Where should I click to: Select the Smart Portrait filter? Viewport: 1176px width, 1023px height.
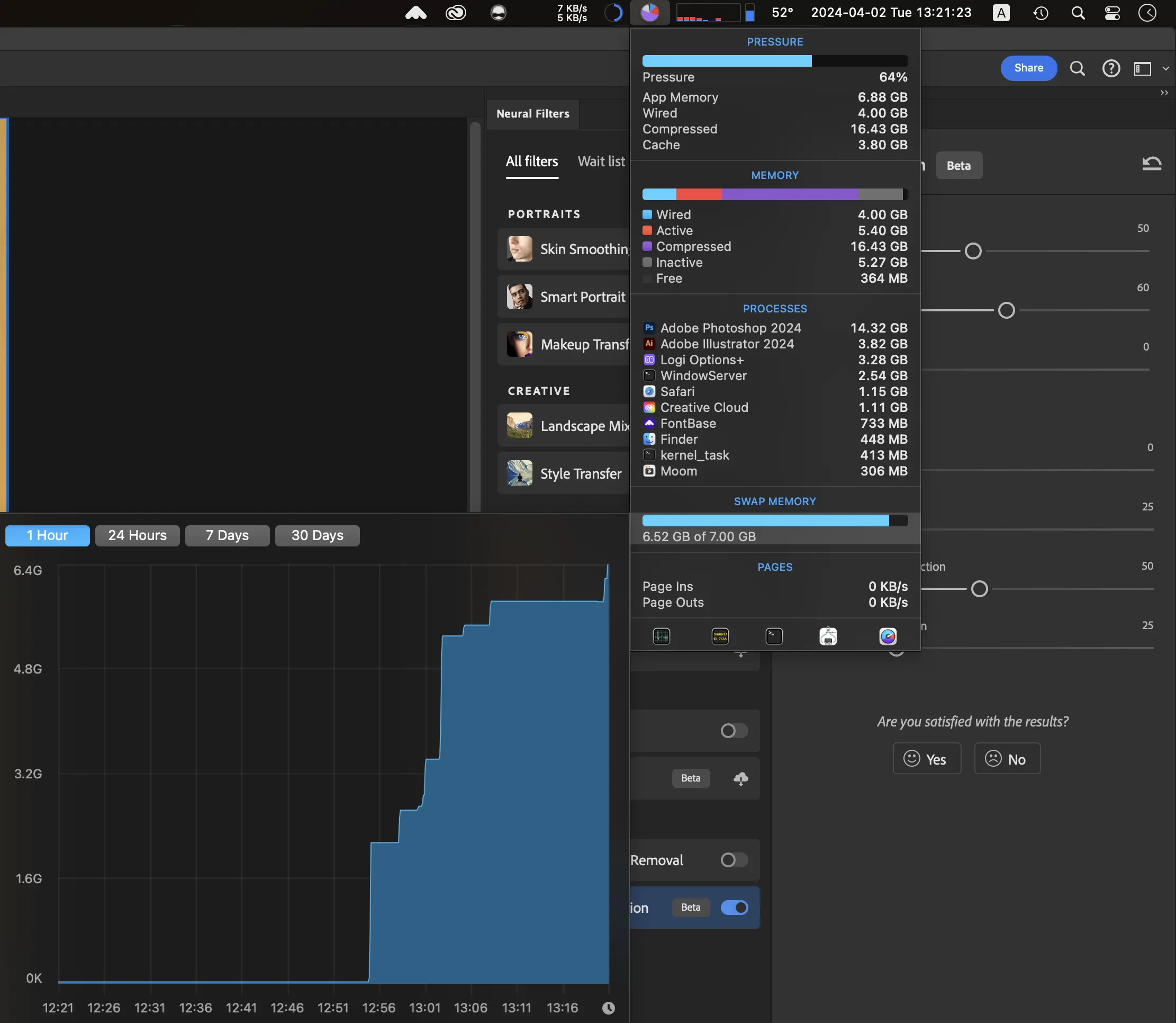[563, 297]
